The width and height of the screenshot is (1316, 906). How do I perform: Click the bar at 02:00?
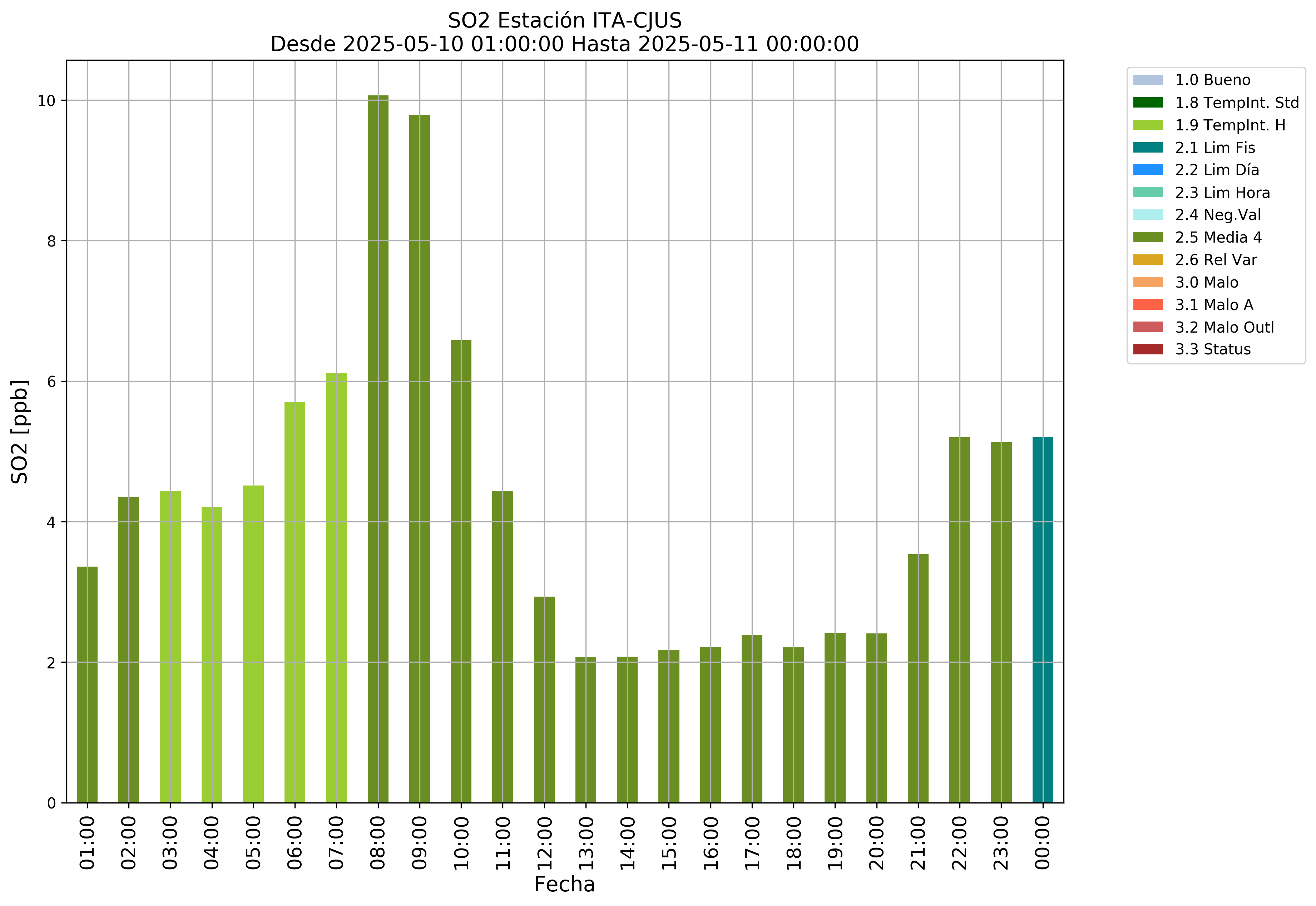click(128, 650)
